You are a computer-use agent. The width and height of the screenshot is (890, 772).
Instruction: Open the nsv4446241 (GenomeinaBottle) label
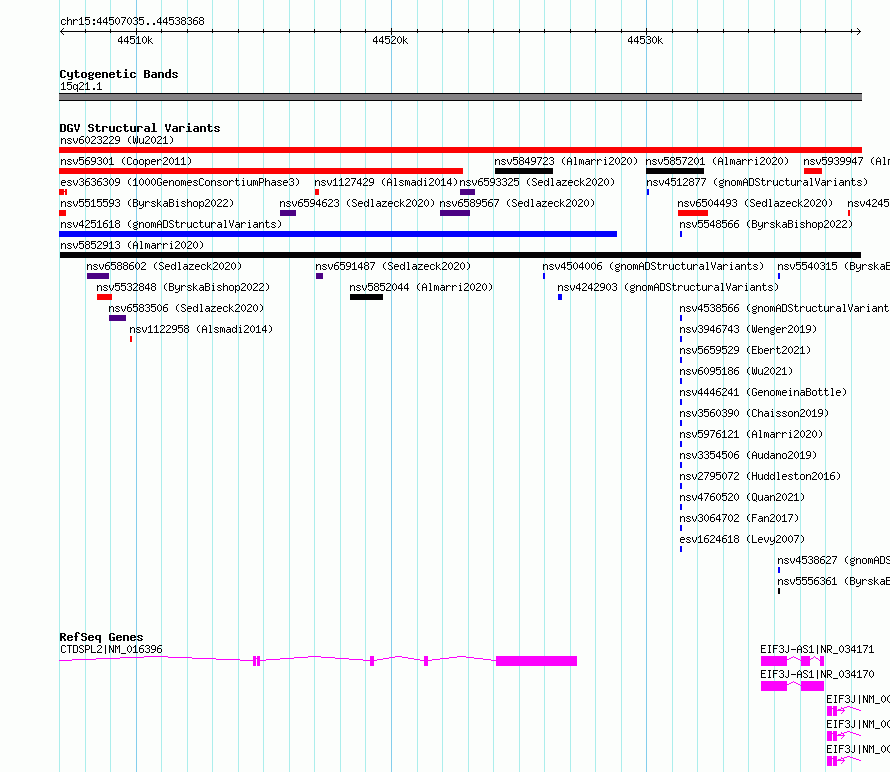tap(763, 392)
